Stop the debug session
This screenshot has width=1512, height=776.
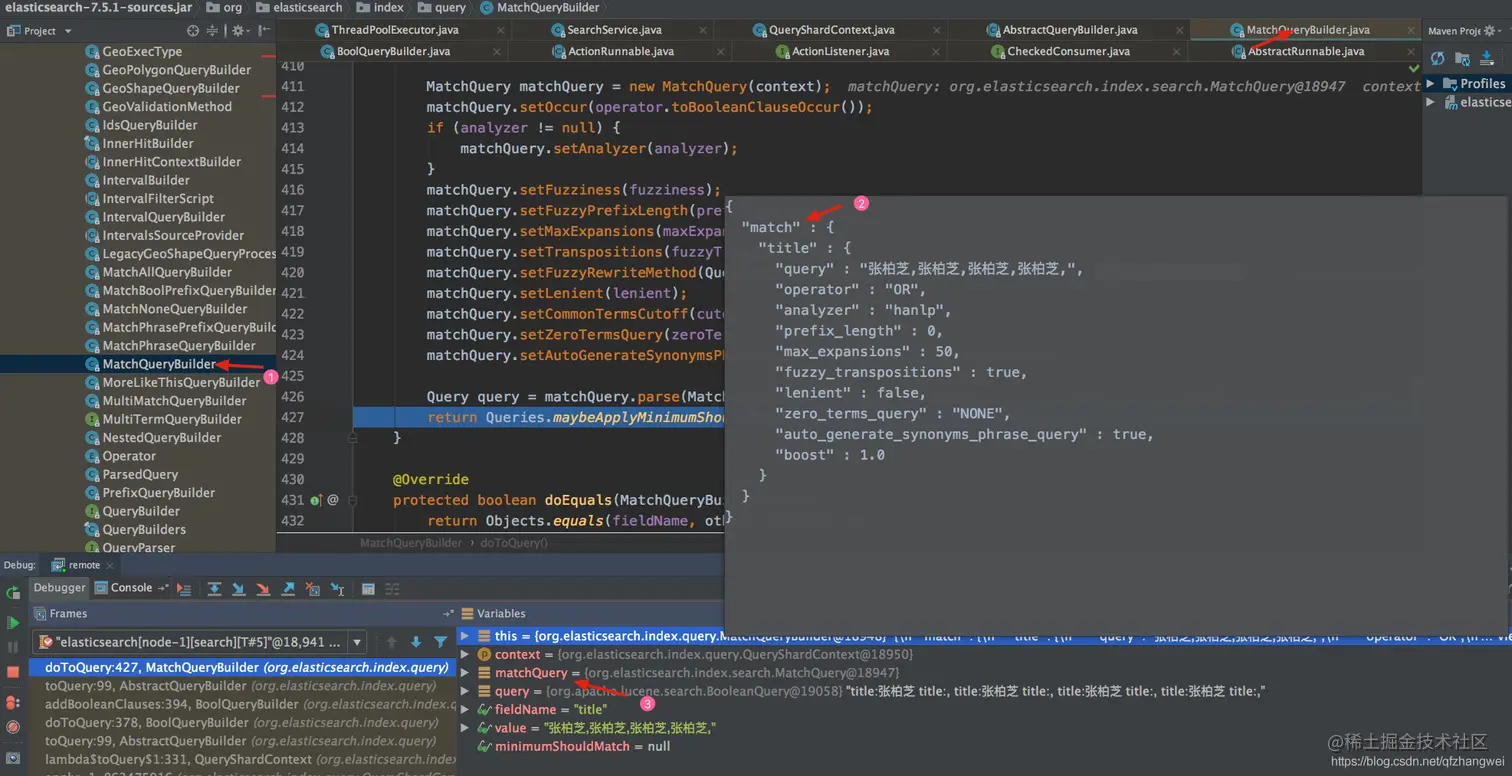click(13, 672)
